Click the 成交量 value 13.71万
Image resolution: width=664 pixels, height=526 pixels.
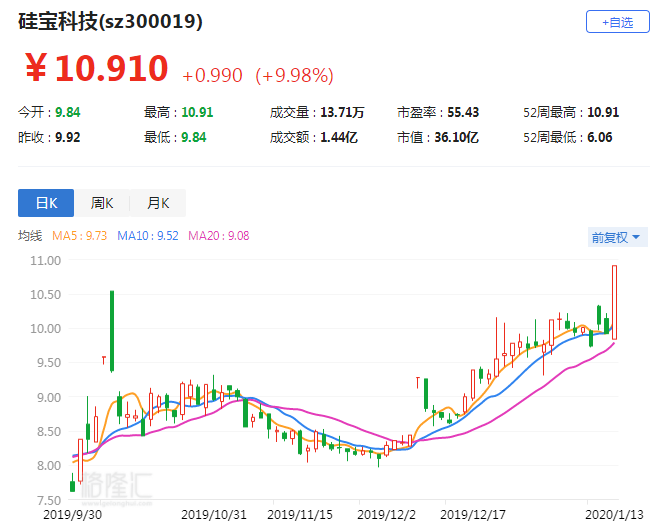coord(342,112)
